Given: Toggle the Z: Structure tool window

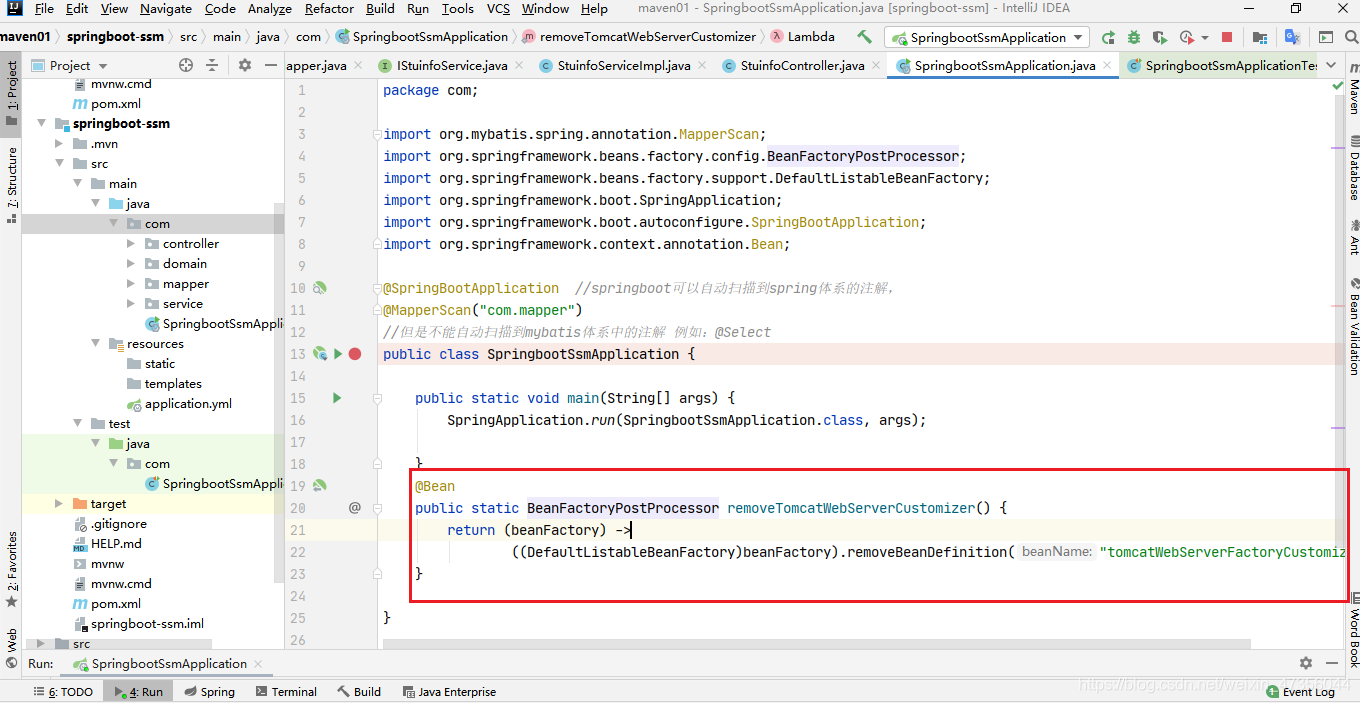Looking at the screenshot, I should pos(11,185).
